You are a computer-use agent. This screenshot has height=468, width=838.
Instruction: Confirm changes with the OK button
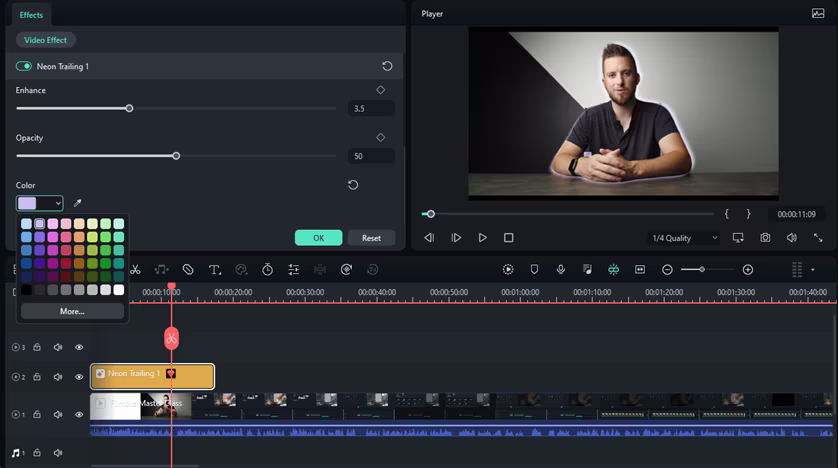pos(319,238)
